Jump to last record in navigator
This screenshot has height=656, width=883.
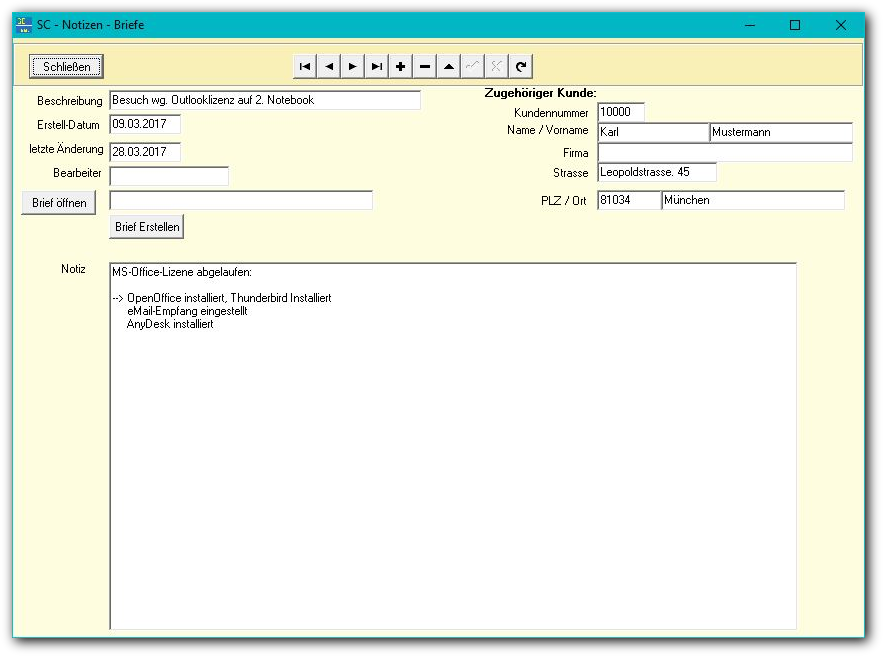click(x=377, y=67)
